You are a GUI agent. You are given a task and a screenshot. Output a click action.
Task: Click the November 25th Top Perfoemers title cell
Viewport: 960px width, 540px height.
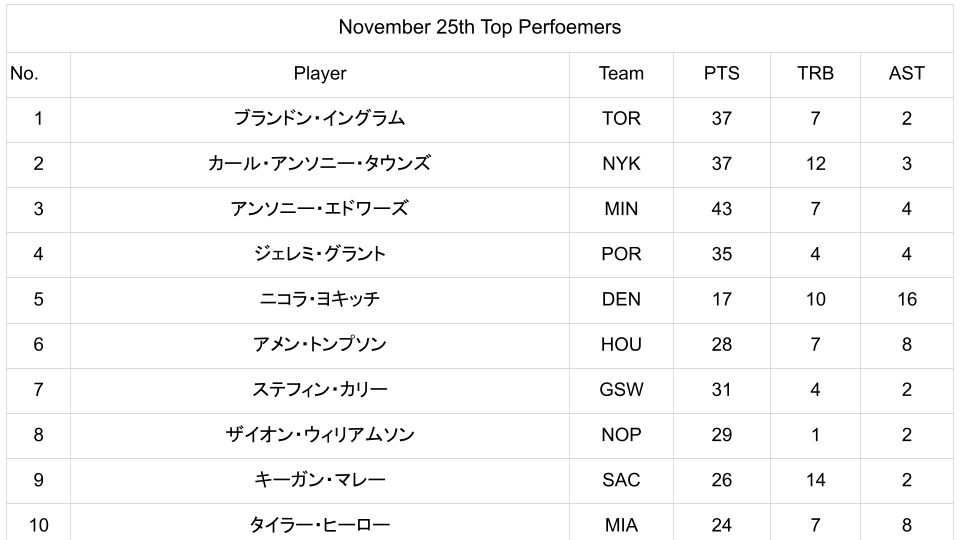[x=479, y=27]
